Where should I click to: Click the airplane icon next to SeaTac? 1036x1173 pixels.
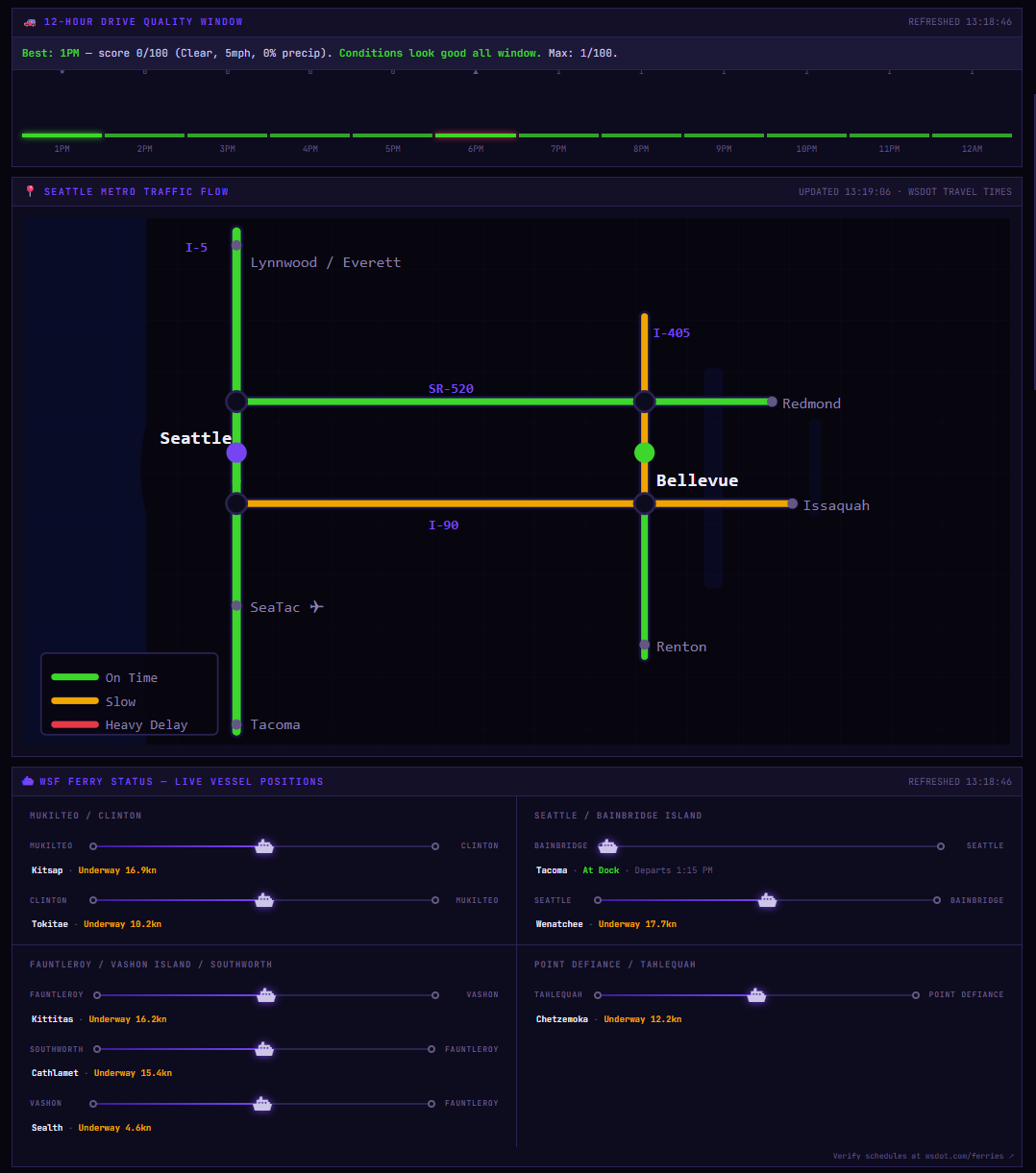(x=316, y=606)
